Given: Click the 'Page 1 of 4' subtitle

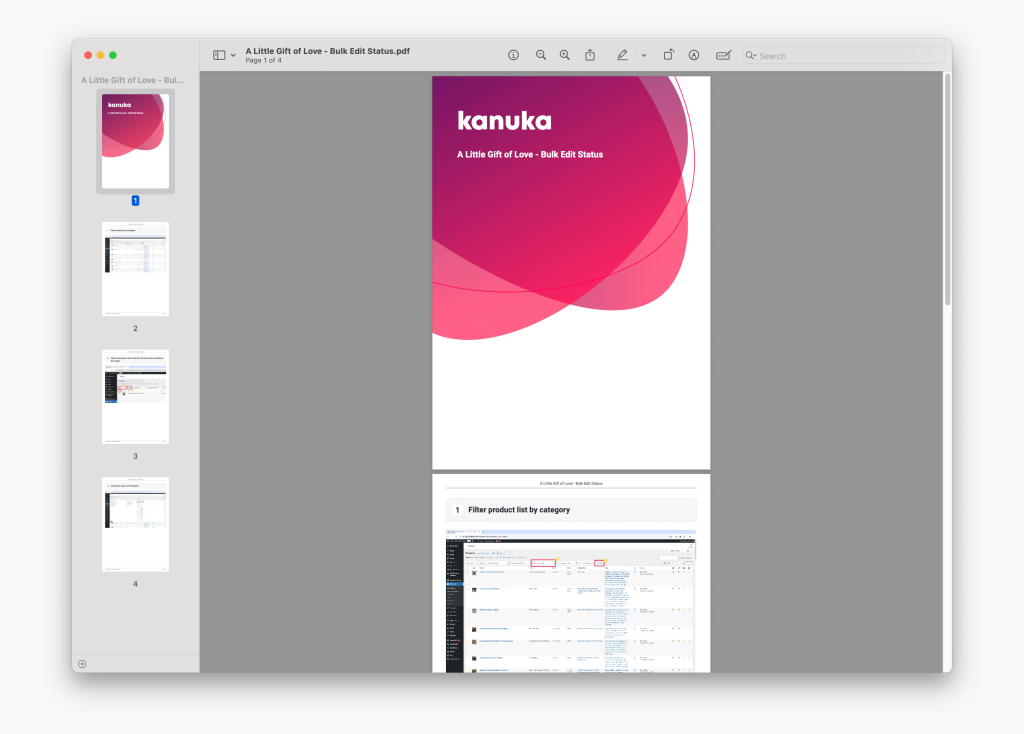Looking at the screenshot, I should [264, 61].
